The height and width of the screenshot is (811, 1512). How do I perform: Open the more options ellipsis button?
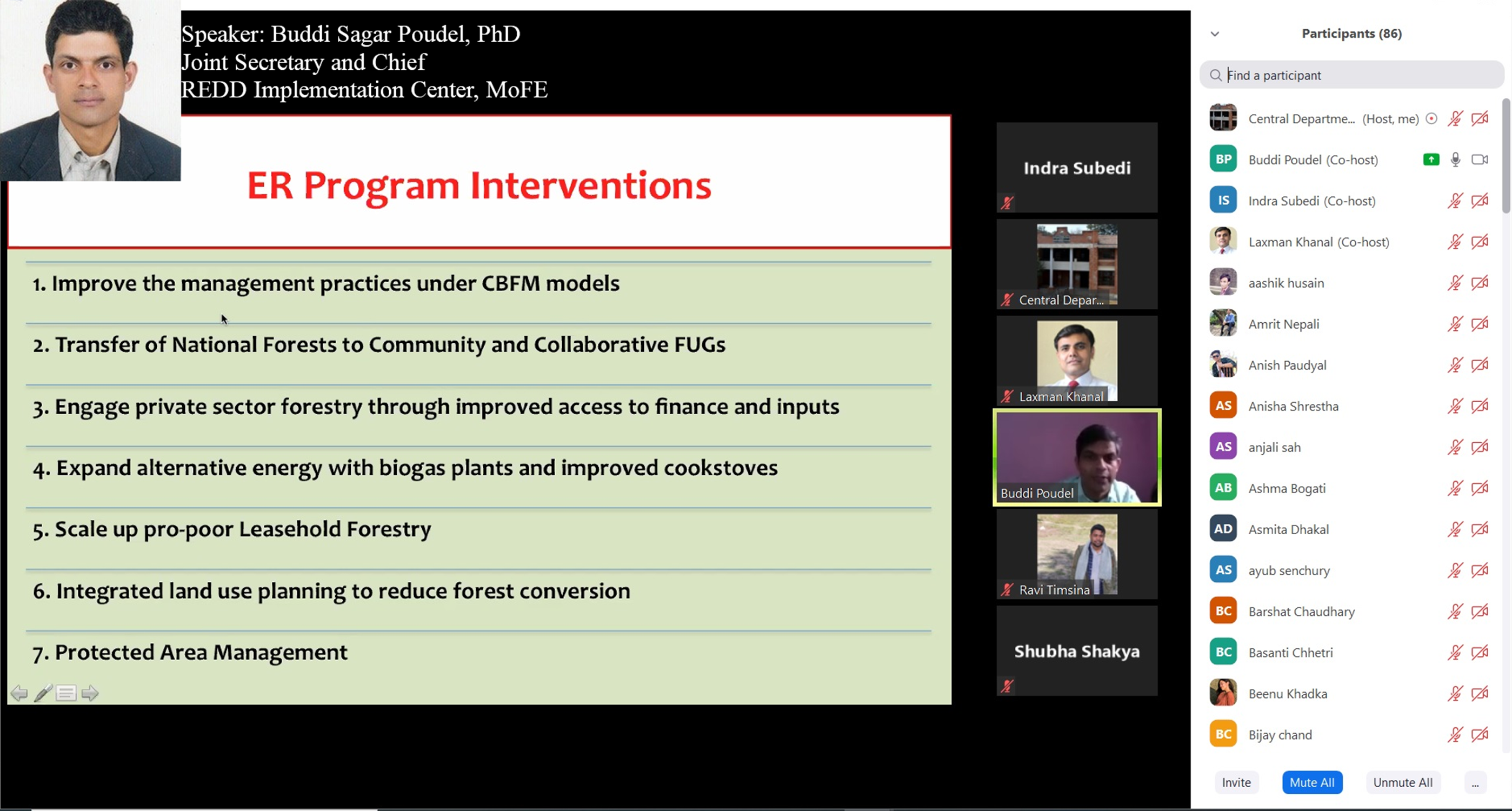point(1475,782)
